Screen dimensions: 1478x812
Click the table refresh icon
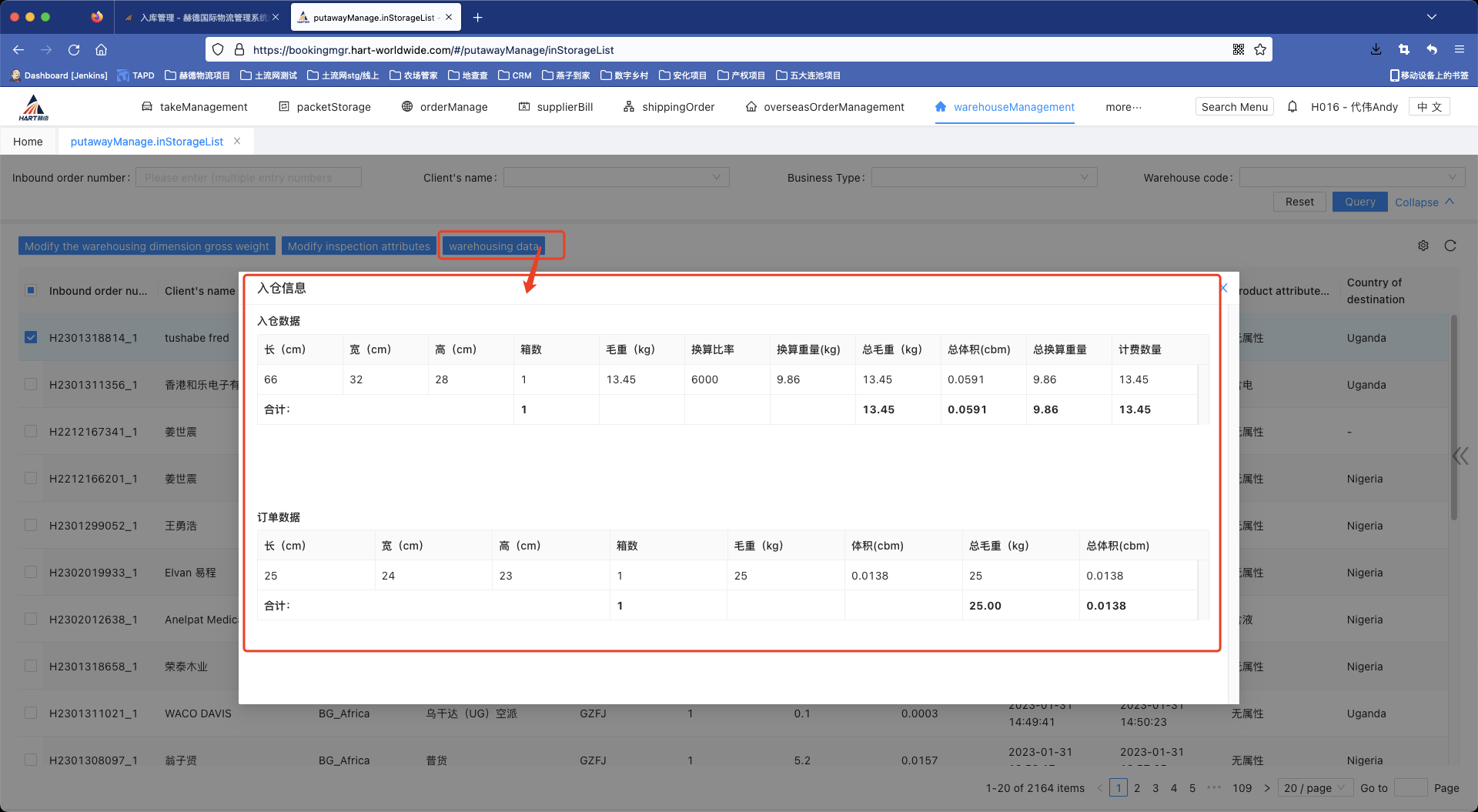(x=1450, y=246)
